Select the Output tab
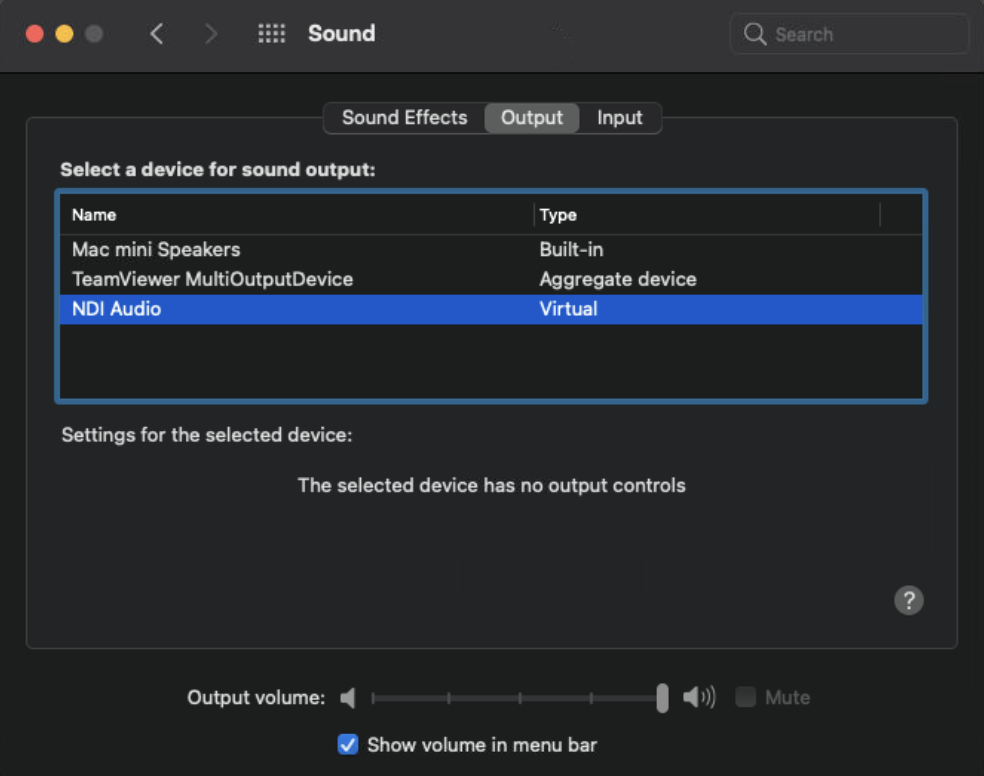 point(531,118)
